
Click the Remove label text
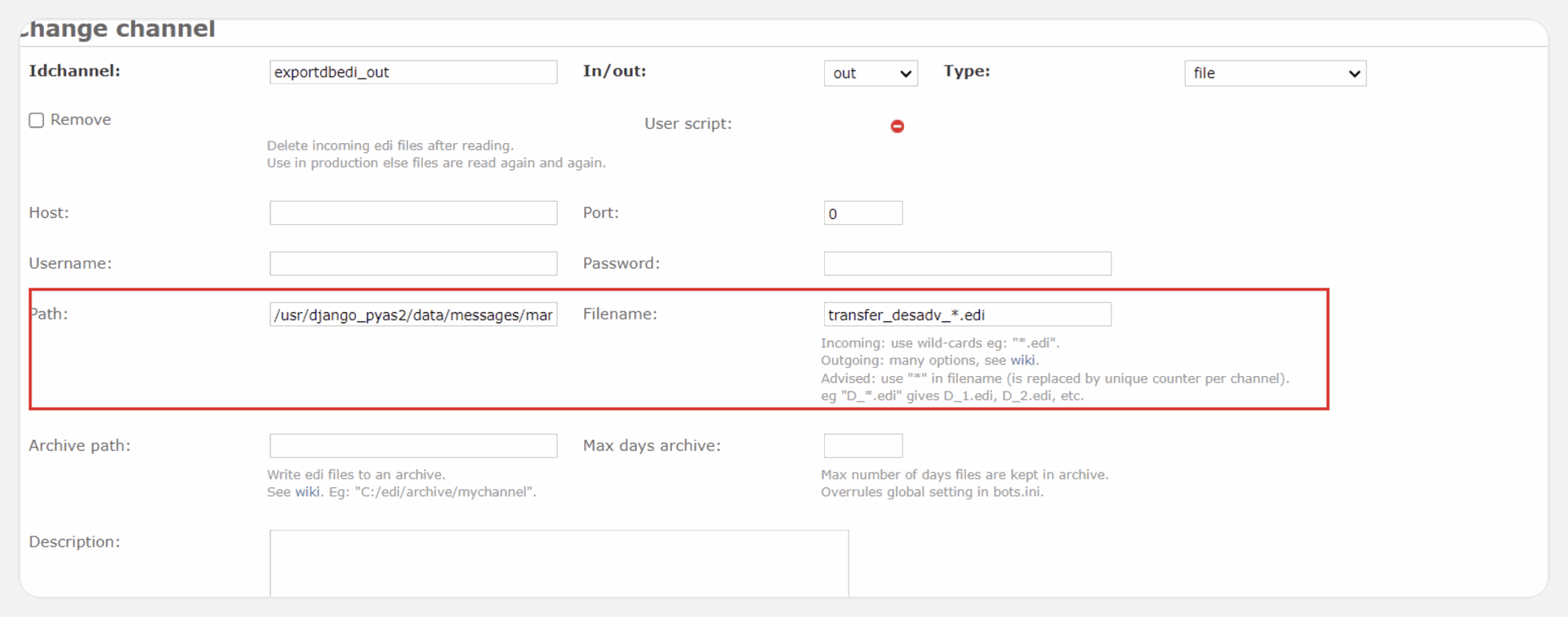coord(81,120)
